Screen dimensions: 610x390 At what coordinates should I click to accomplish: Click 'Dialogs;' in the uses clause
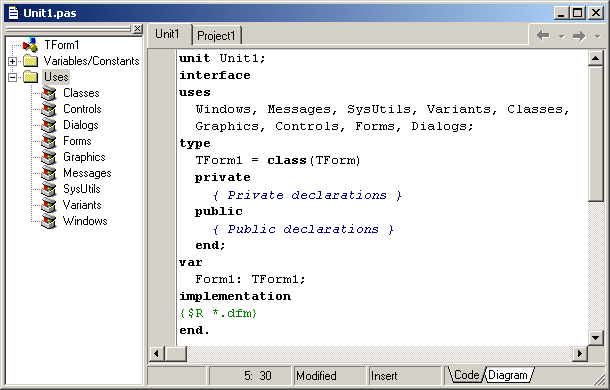point(442,126)
